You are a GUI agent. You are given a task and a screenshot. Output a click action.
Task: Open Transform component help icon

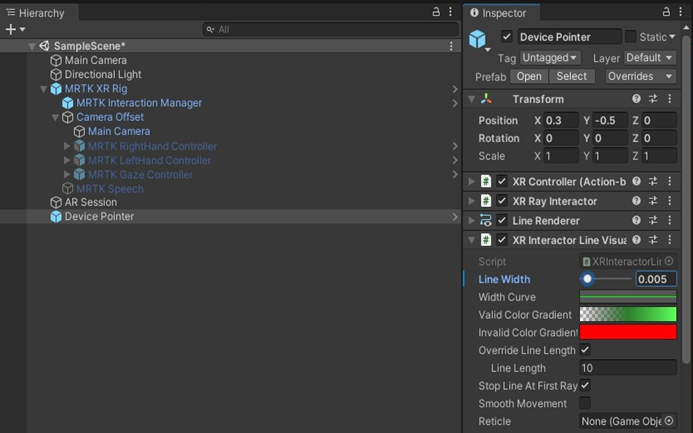coord(636,99)
